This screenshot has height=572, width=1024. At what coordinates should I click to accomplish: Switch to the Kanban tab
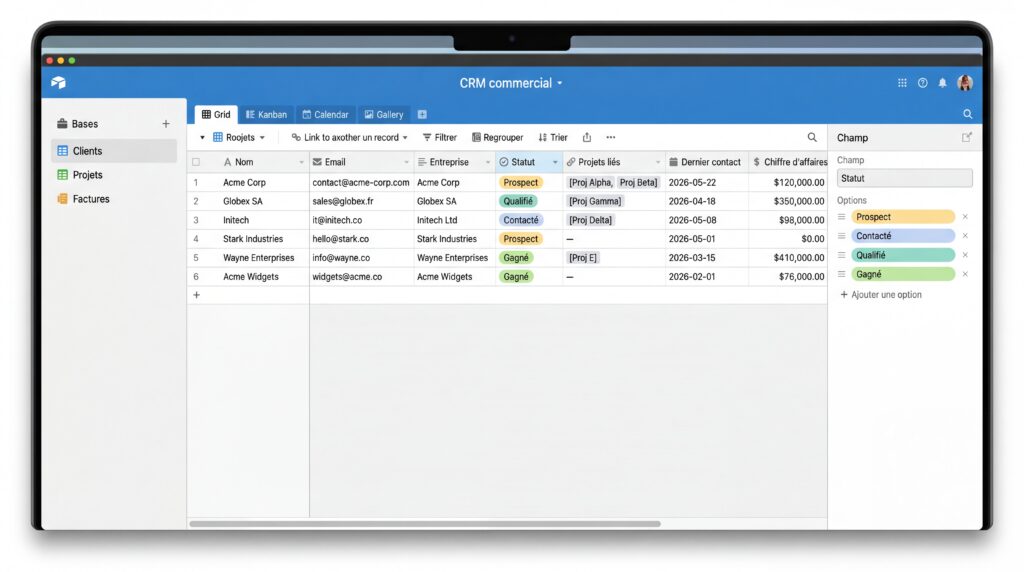[x=266, y=114]
